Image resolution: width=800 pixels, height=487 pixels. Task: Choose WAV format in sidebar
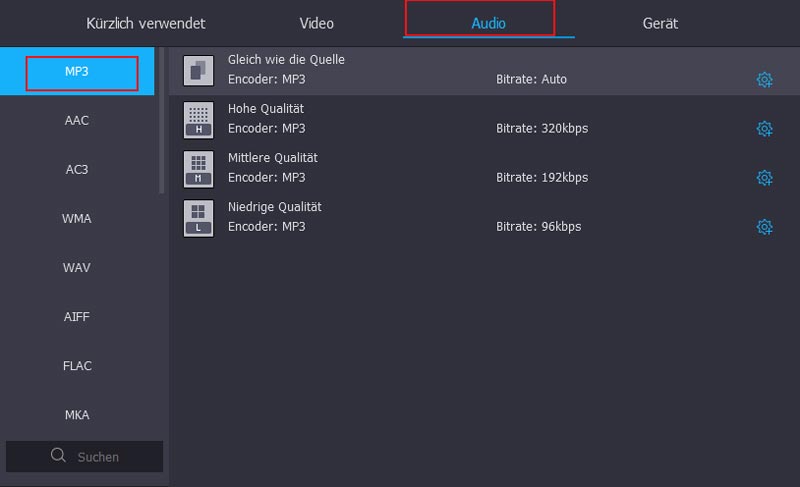pos(77,268)
